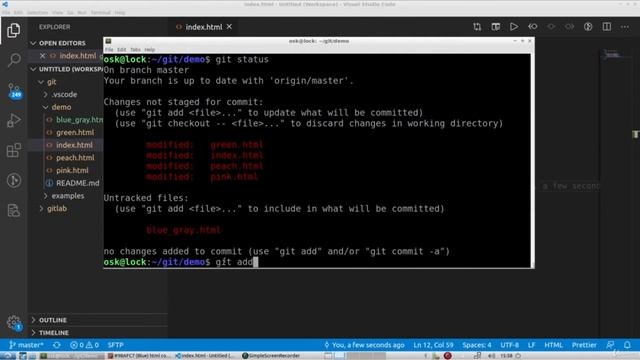The width and height of the screenshot is (640, 360).
Task: Click Prettier in the status bar
Action: pos(584,345)
